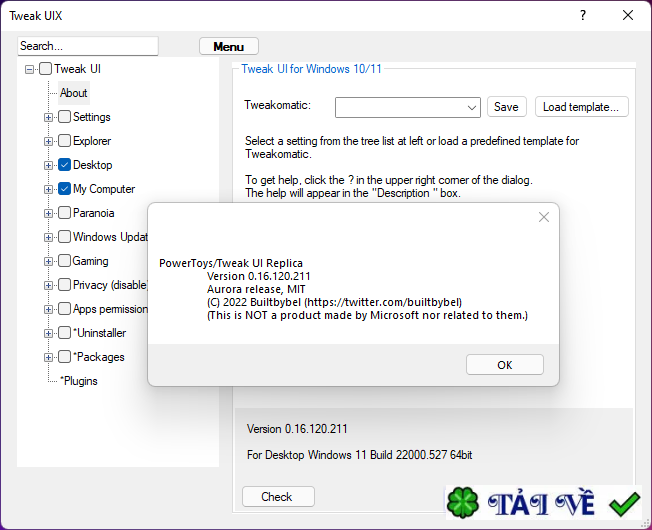This screenshot has width=652, height=530.
Task: Tick the Explorer checkbox
Action: click(x=64, y=141)
